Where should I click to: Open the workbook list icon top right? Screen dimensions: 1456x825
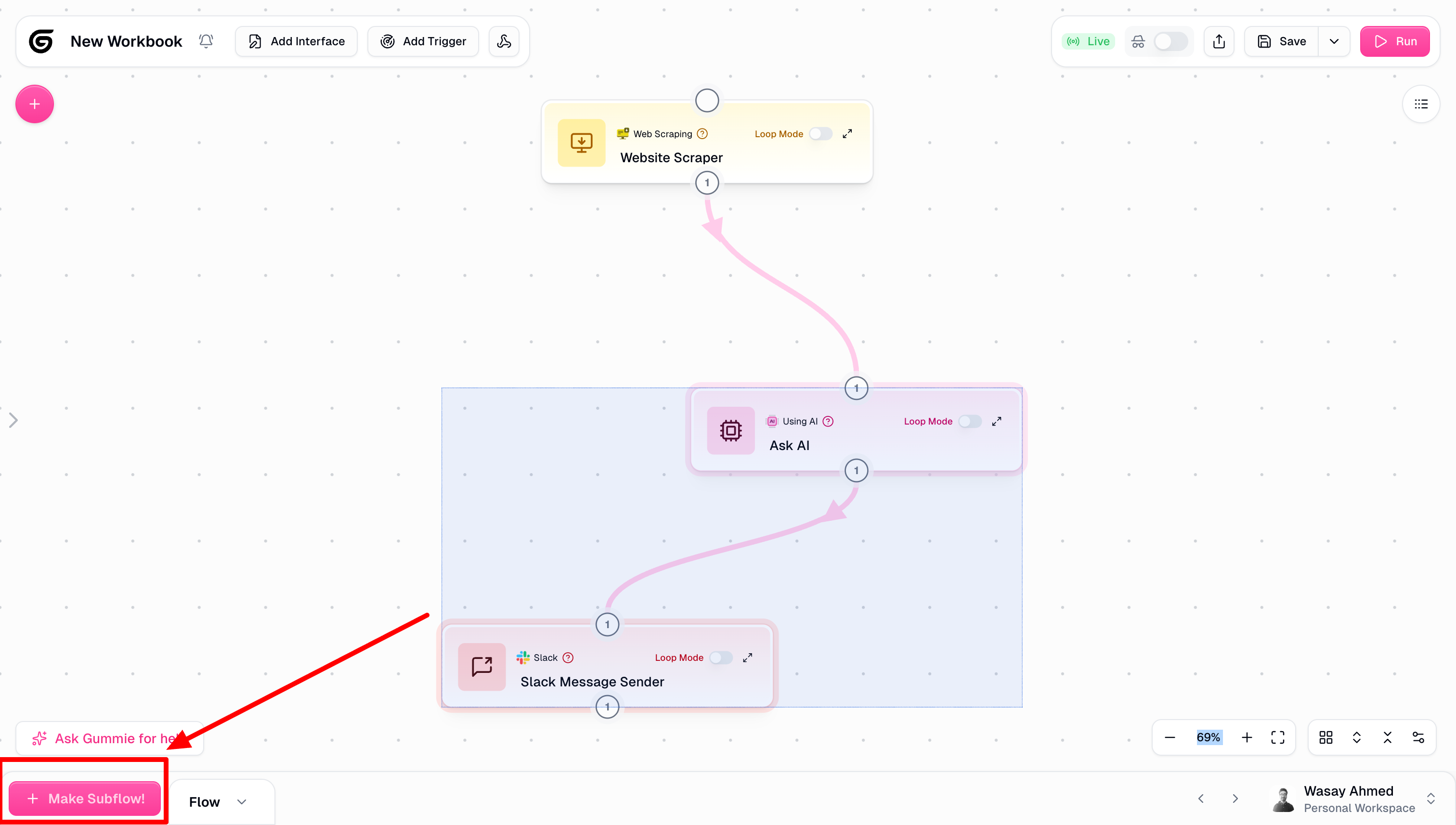click(x=1421, y=103)
